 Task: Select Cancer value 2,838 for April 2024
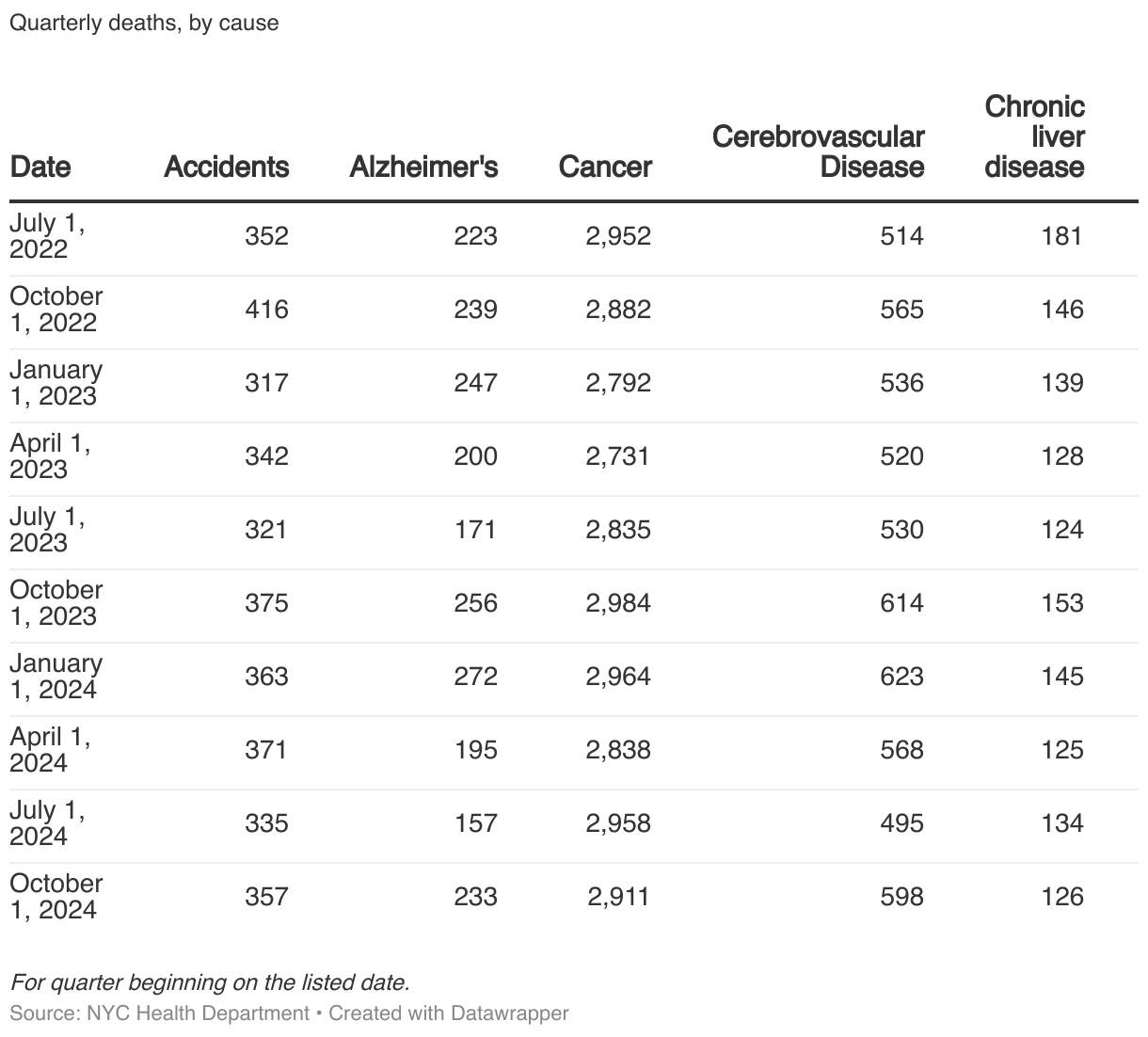[x=618, y=750]
